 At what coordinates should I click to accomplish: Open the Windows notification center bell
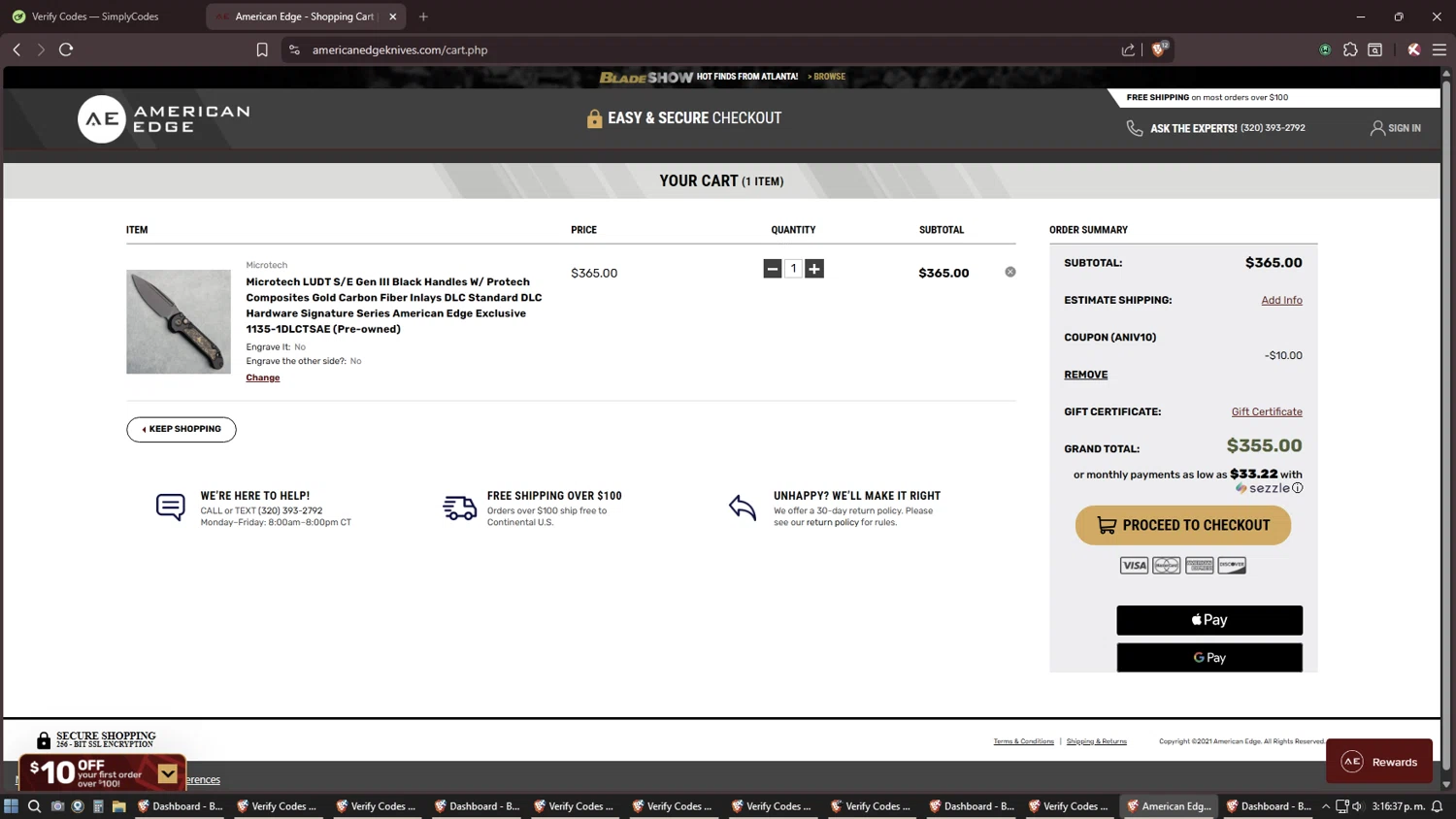[x=1438, y=806]
